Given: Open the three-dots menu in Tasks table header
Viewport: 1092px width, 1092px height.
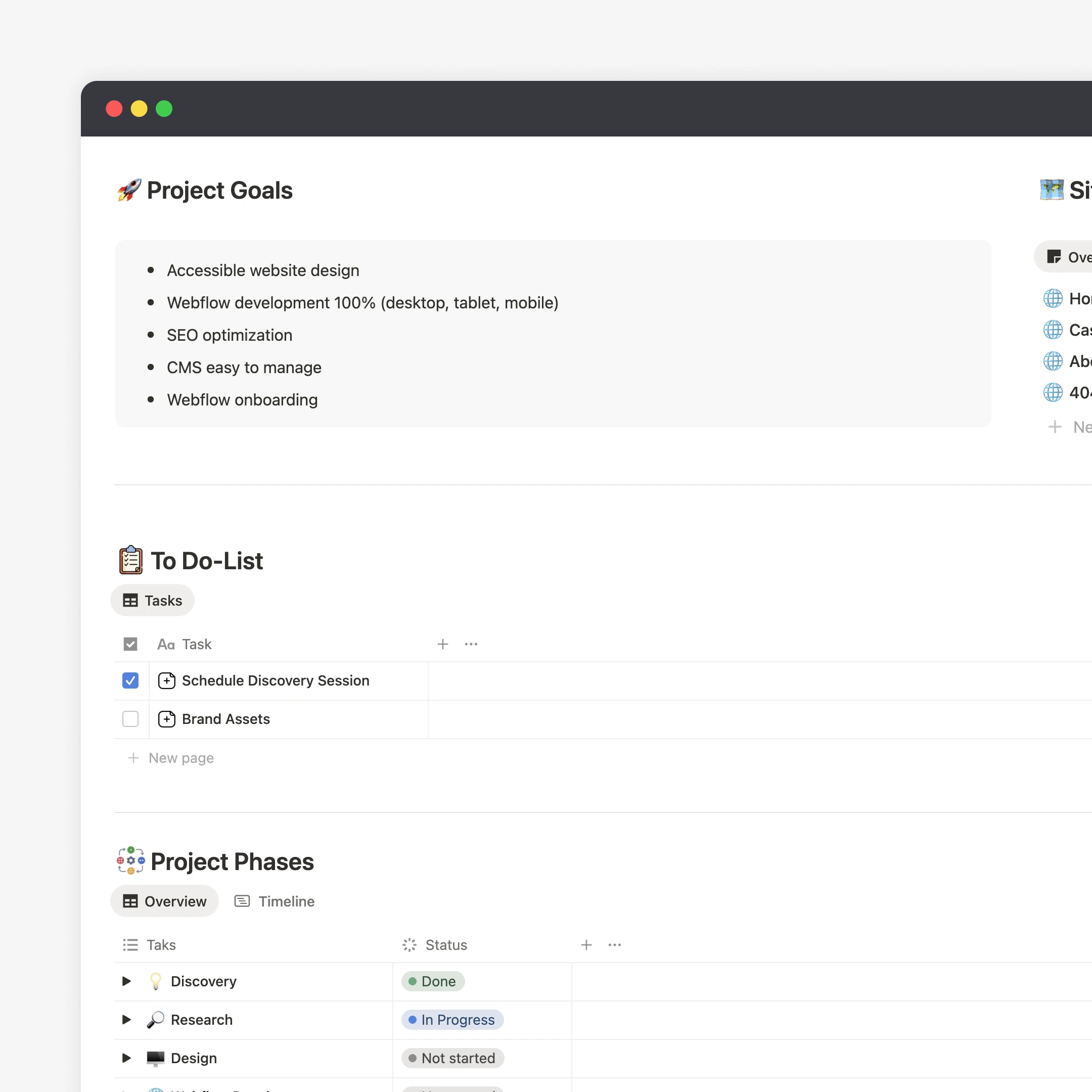Looking at the screenshot, I should pyautogui.click(x=471, y=645).
